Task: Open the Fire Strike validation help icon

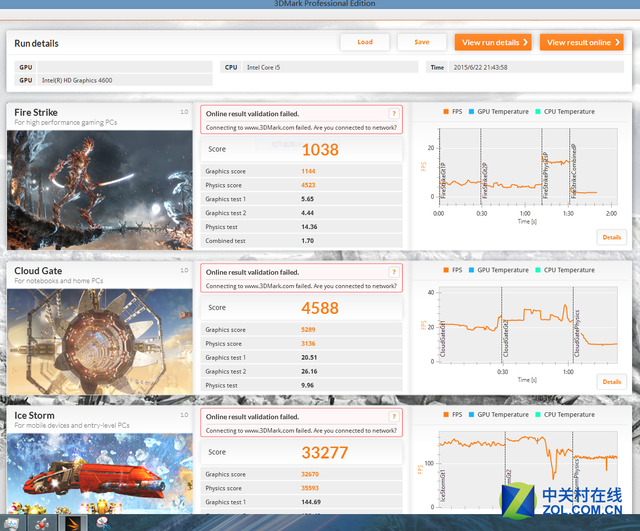Action: coord(394,113)
